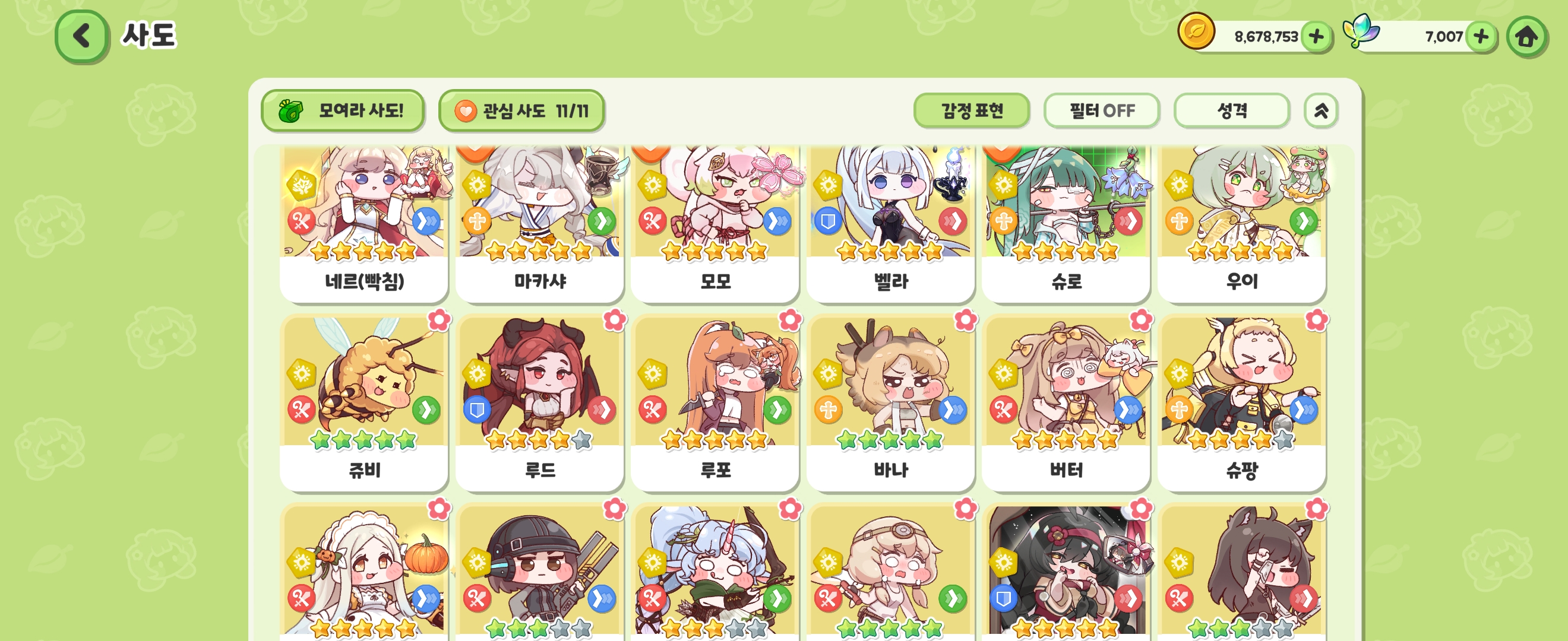Click the 모여라 사도! button

click(x=343, y=110)
